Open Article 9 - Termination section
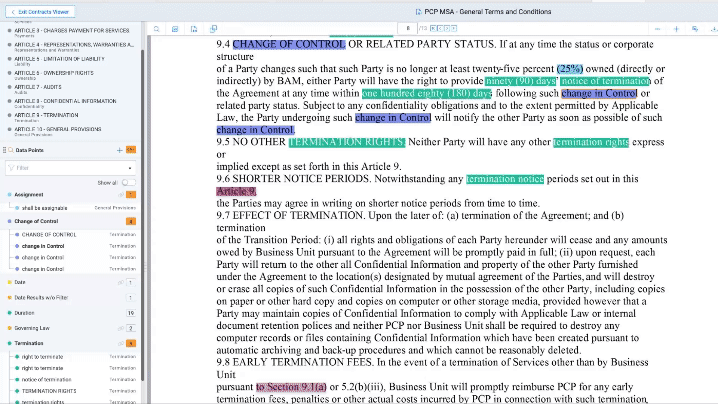 coord(52,115)
